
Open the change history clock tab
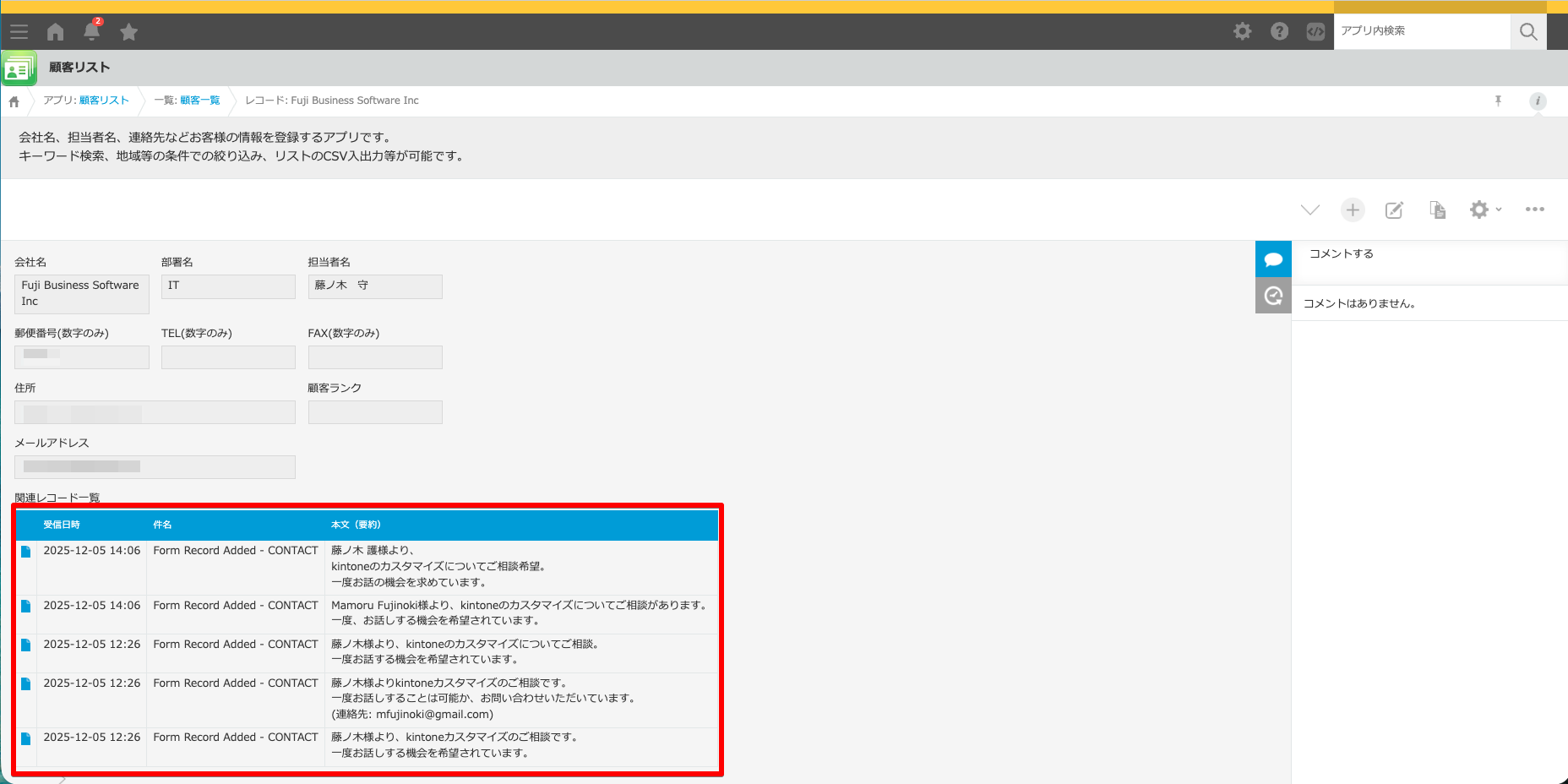point(1273,295)
